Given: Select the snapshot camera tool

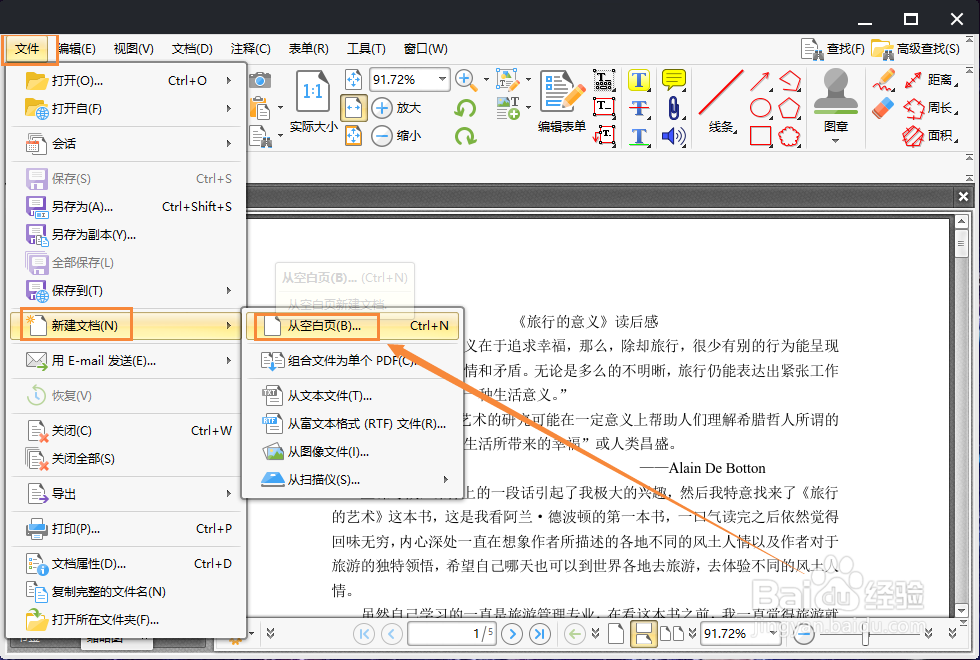Looking at the screenshot, I should coord(259,80).
